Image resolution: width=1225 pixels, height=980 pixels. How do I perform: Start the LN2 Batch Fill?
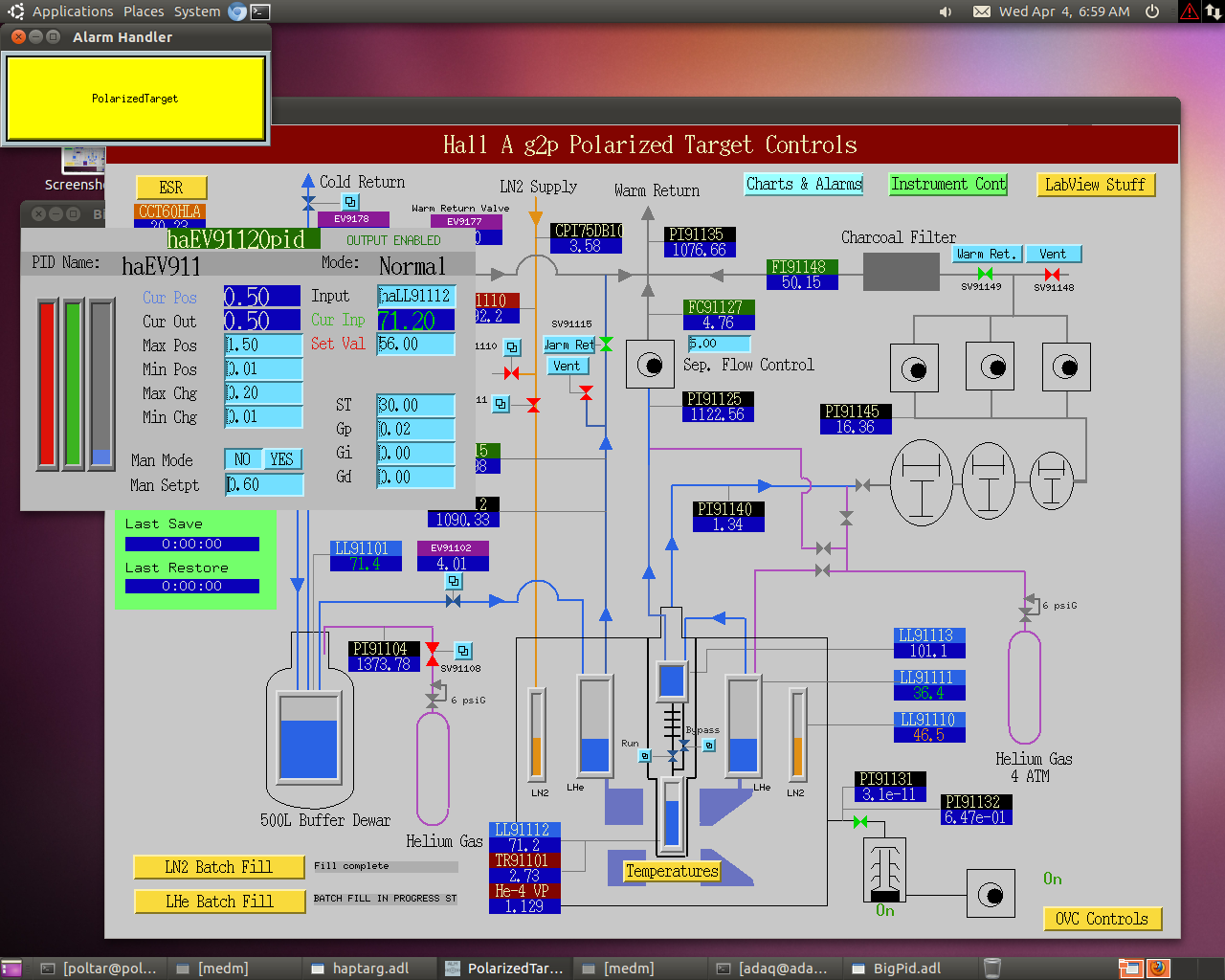[x=220, y=867]
